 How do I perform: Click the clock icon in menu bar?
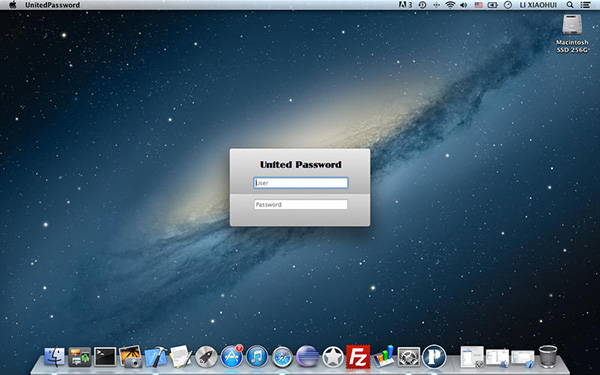508,5
